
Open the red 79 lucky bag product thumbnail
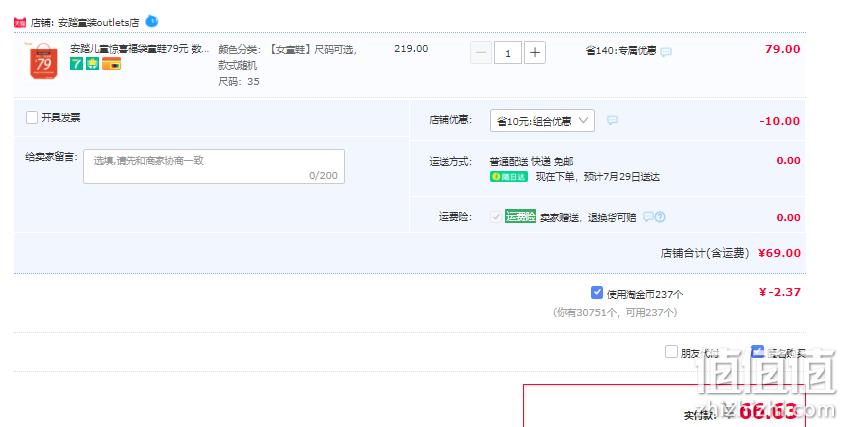click(44, 61)
